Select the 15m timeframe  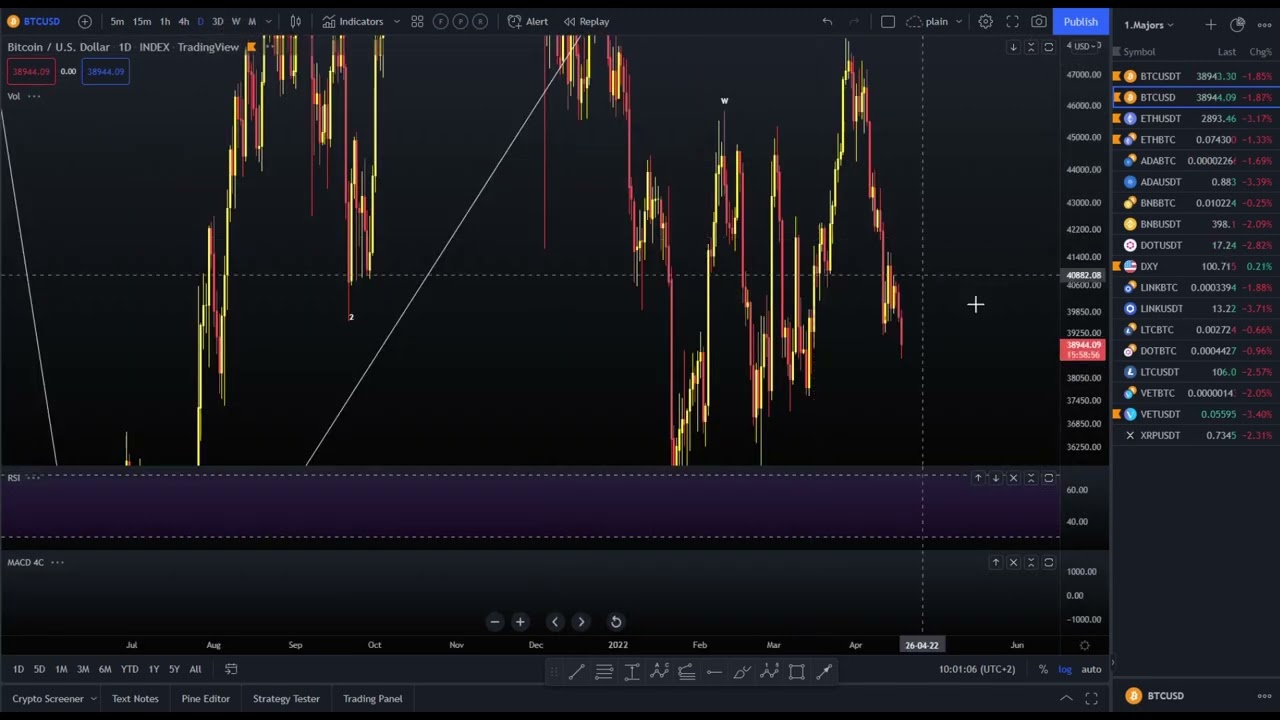(142, 21)
